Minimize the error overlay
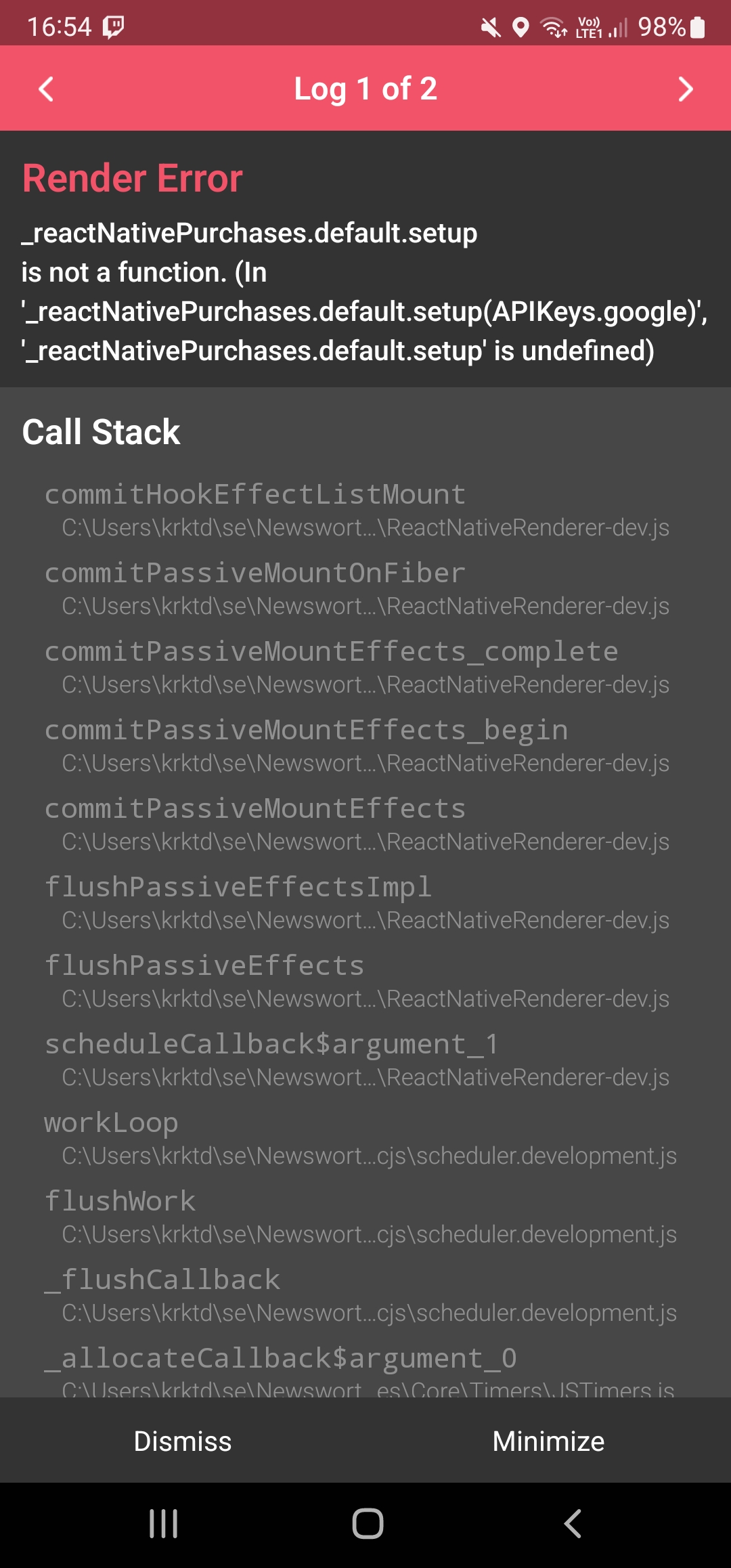 (548, 1441)
